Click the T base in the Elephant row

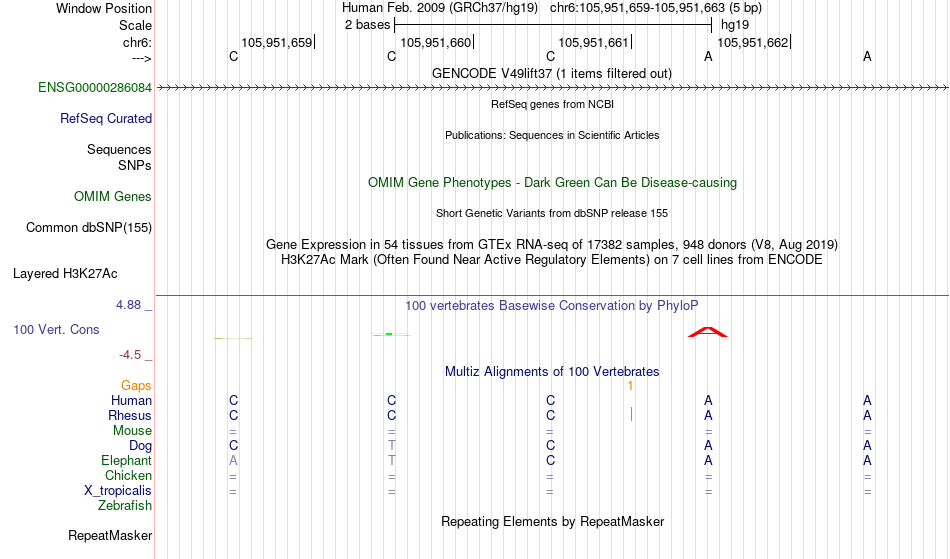[391, 460]
